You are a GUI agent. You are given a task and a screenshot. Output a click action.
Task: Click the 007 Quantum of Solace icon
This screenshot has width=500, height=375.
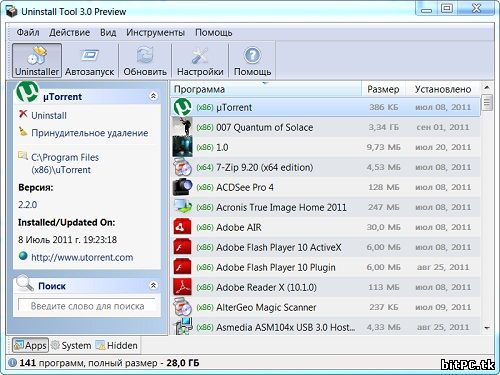182,126
